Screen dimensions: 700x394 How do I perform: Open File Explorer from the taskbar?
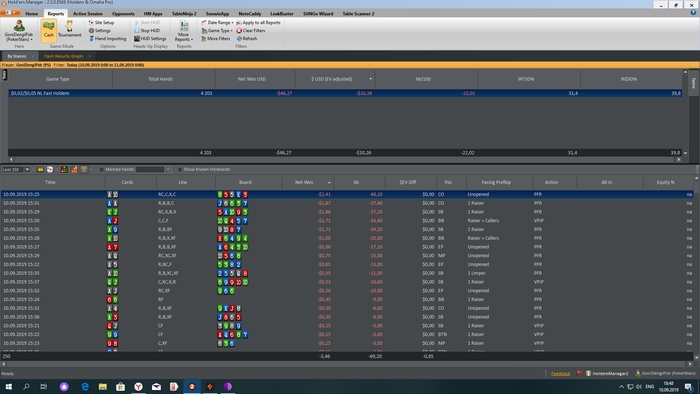[103, 386]
